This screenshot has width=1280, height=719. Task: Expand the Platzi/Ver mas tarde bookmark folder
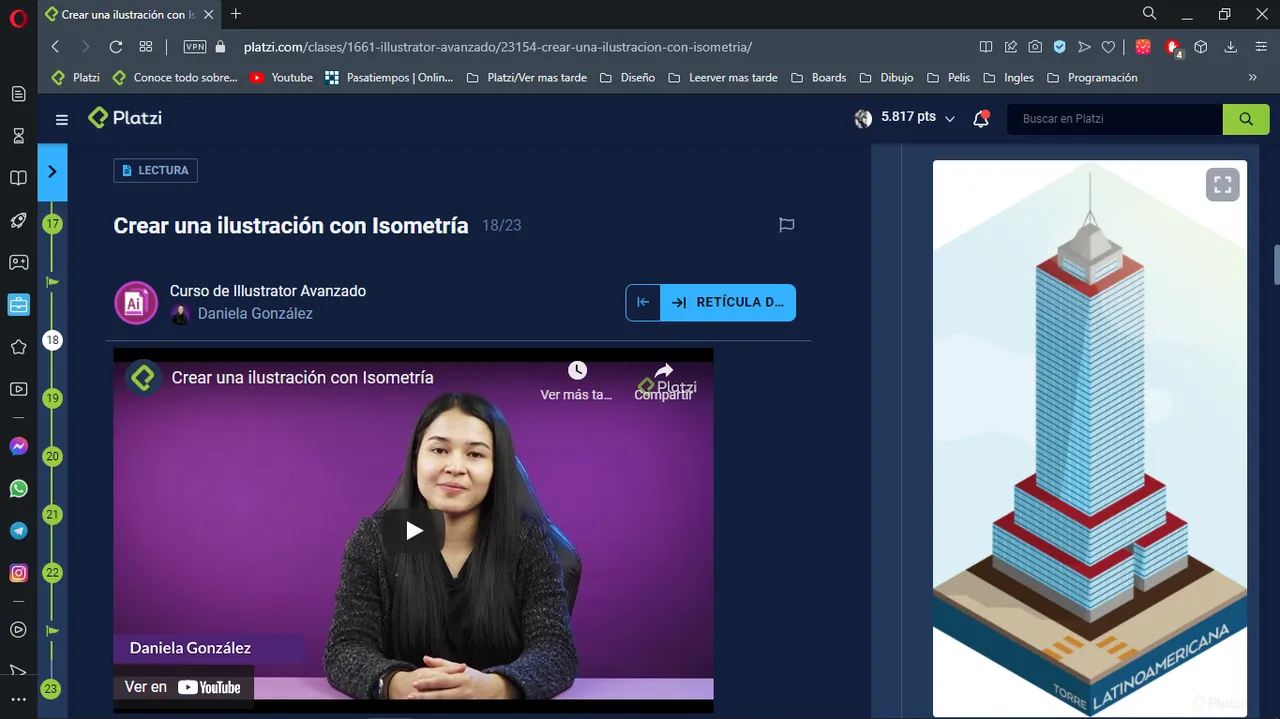[527, 77]
